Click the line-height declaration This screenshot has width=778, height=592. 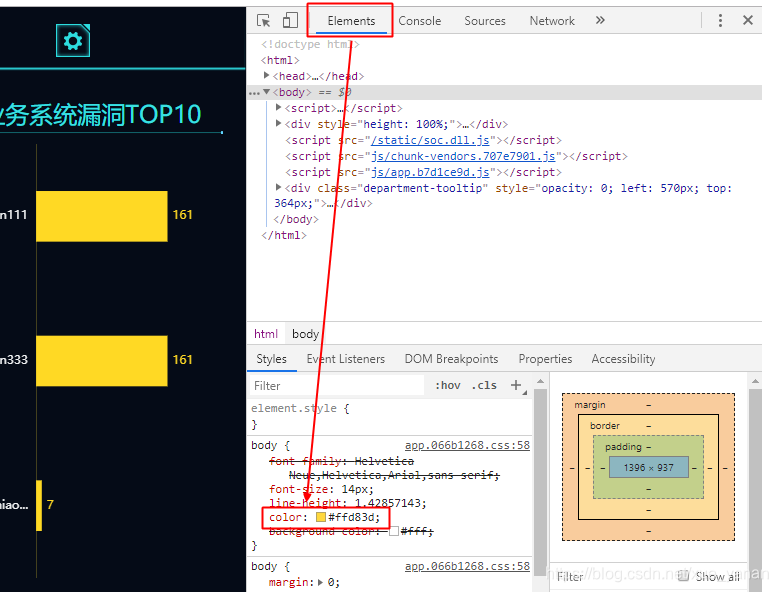tap(347, 503)
